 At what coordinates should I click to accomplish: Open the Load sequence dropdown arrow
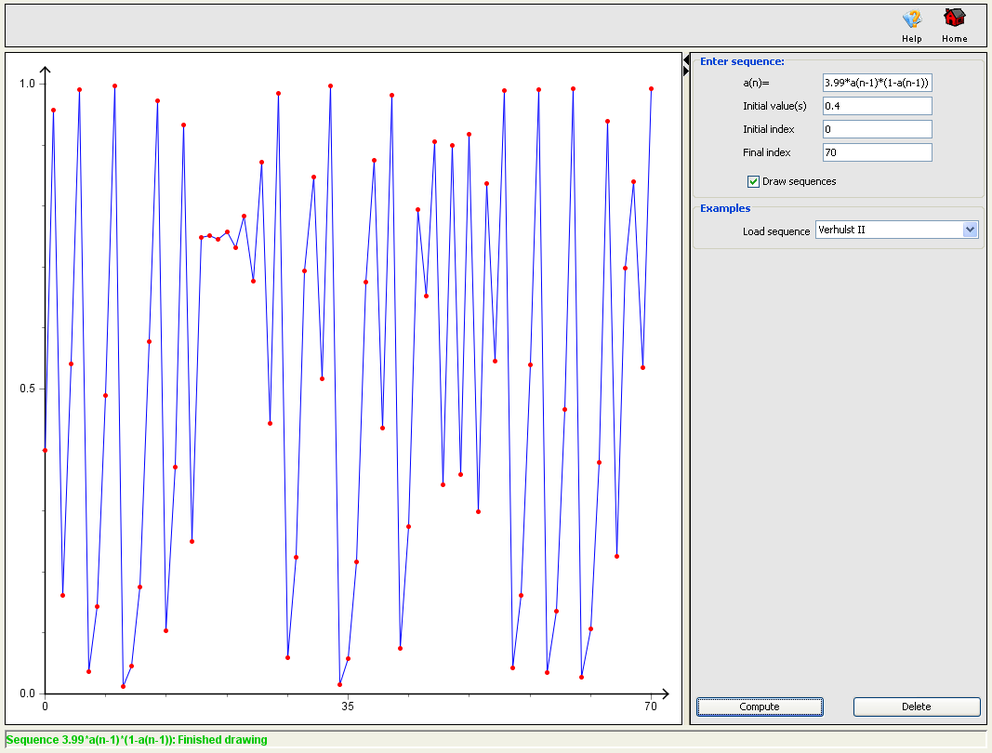click(x=969, y=230)
